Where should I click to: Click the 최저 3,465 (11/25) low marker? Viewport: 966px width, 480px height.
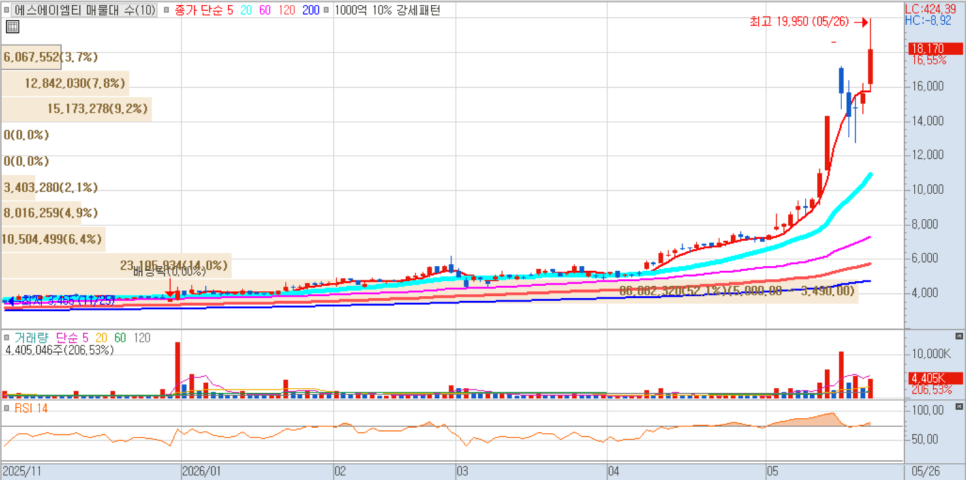click(60, 300)
